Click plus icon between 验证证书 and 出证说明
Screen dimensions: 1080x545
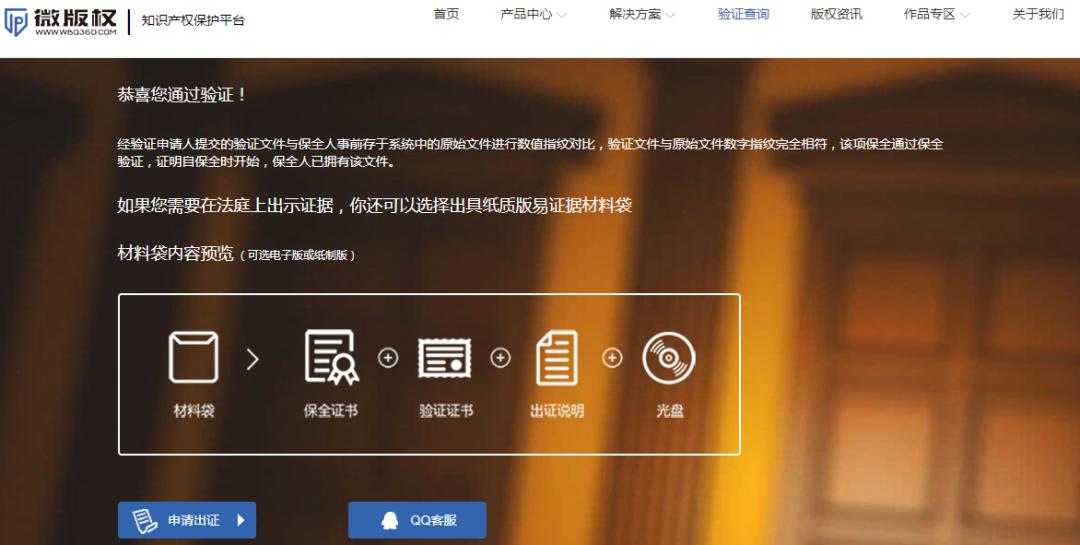coord(500,358)
